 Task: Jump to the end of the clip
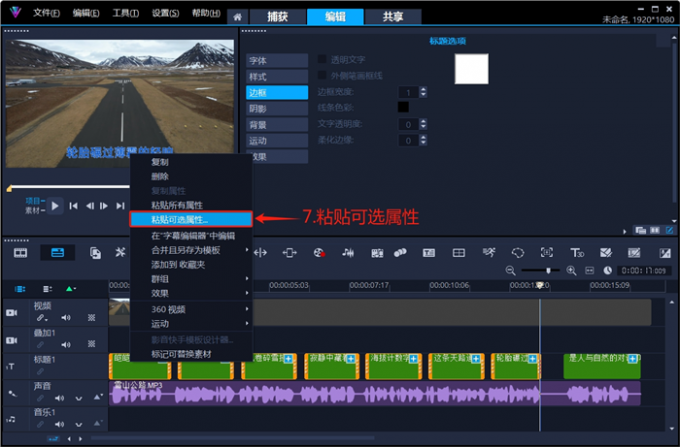[120, 206]
